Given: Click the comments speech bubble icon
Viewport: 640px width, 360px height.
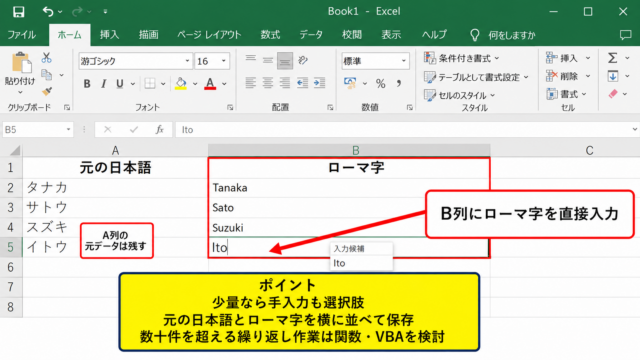Looking at the screenshot, I should pyautogui.click(x=625, y=35).
